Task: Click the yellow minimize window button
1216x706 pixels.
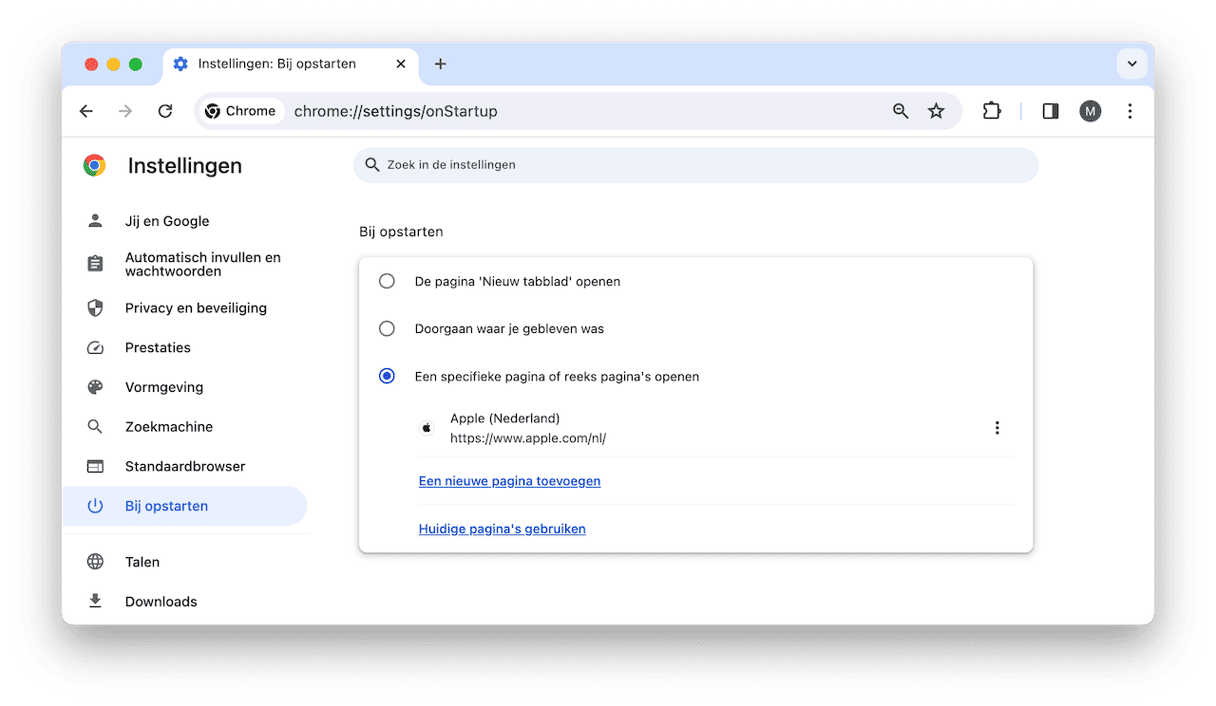Action: [x=113, y=64]
